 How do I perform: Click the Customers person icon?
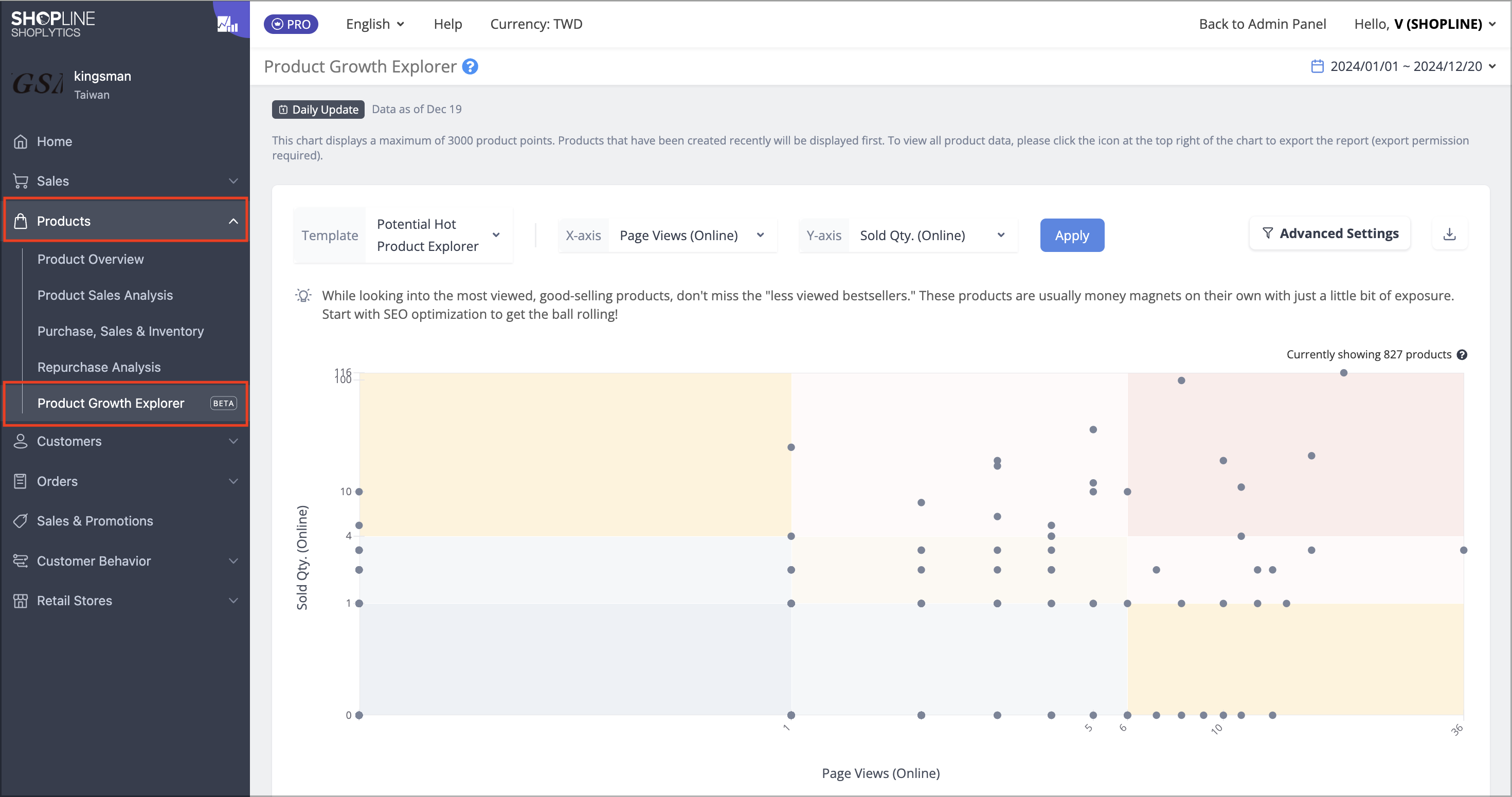(x=21, y=441)
